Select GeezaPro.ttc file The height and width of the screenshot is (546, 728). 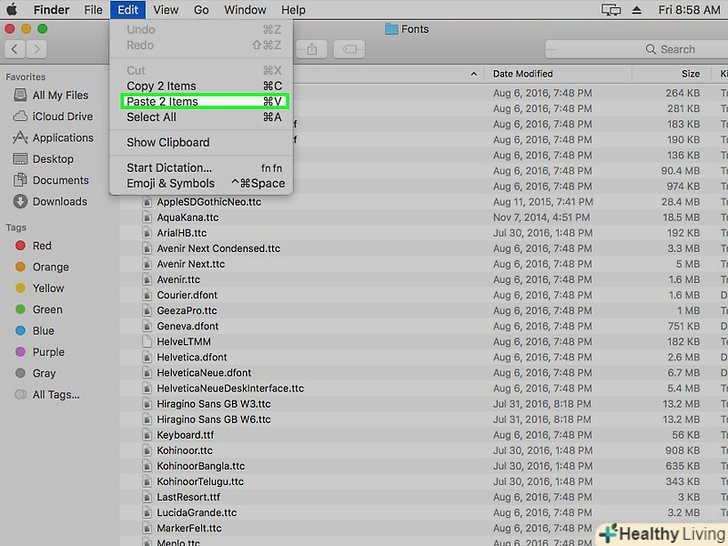click(x=187, y=311)
